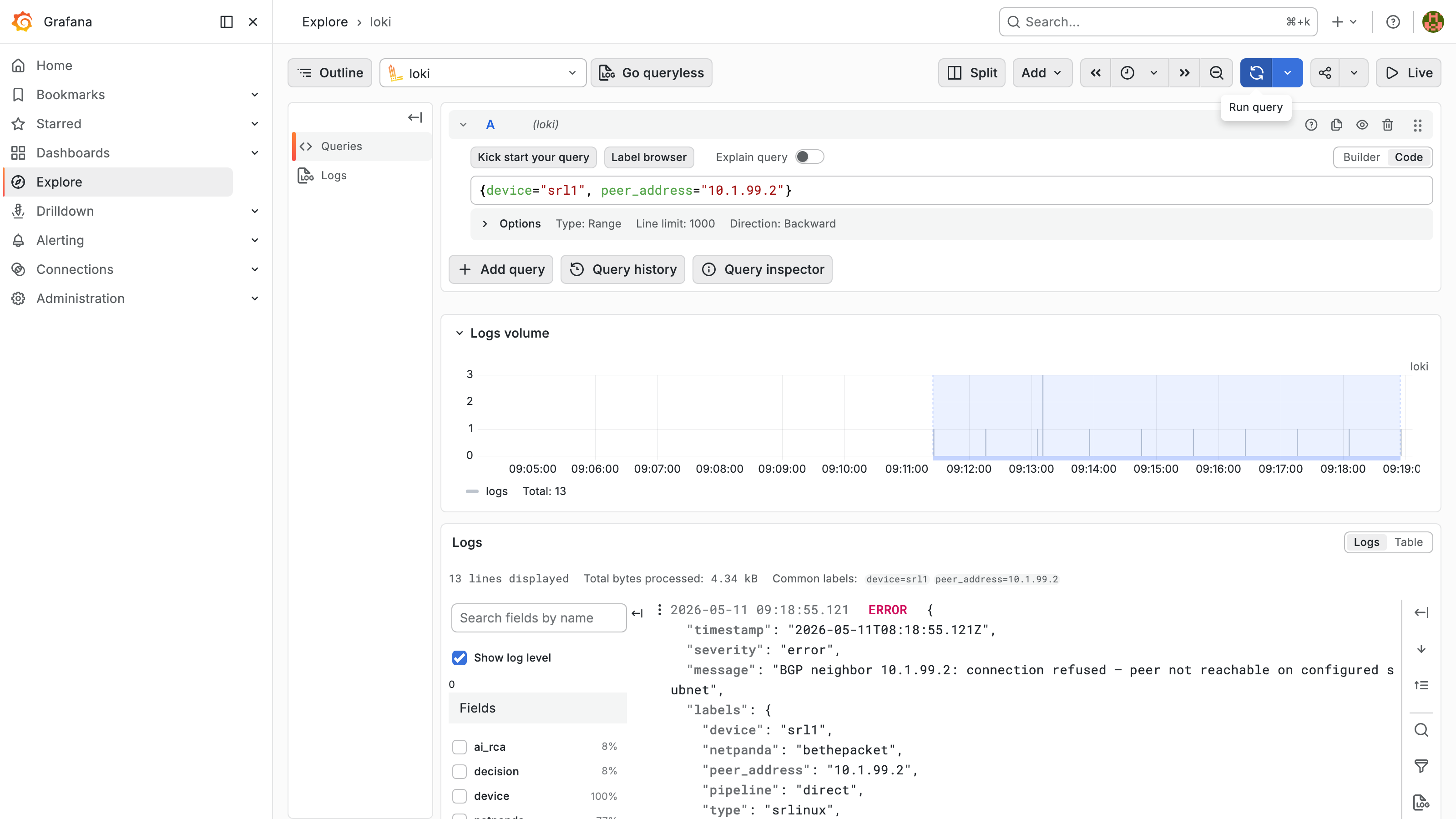Open the Label browser
Image resolution: width=1456 pixels, height=819 pixels.
click(649, 157)
